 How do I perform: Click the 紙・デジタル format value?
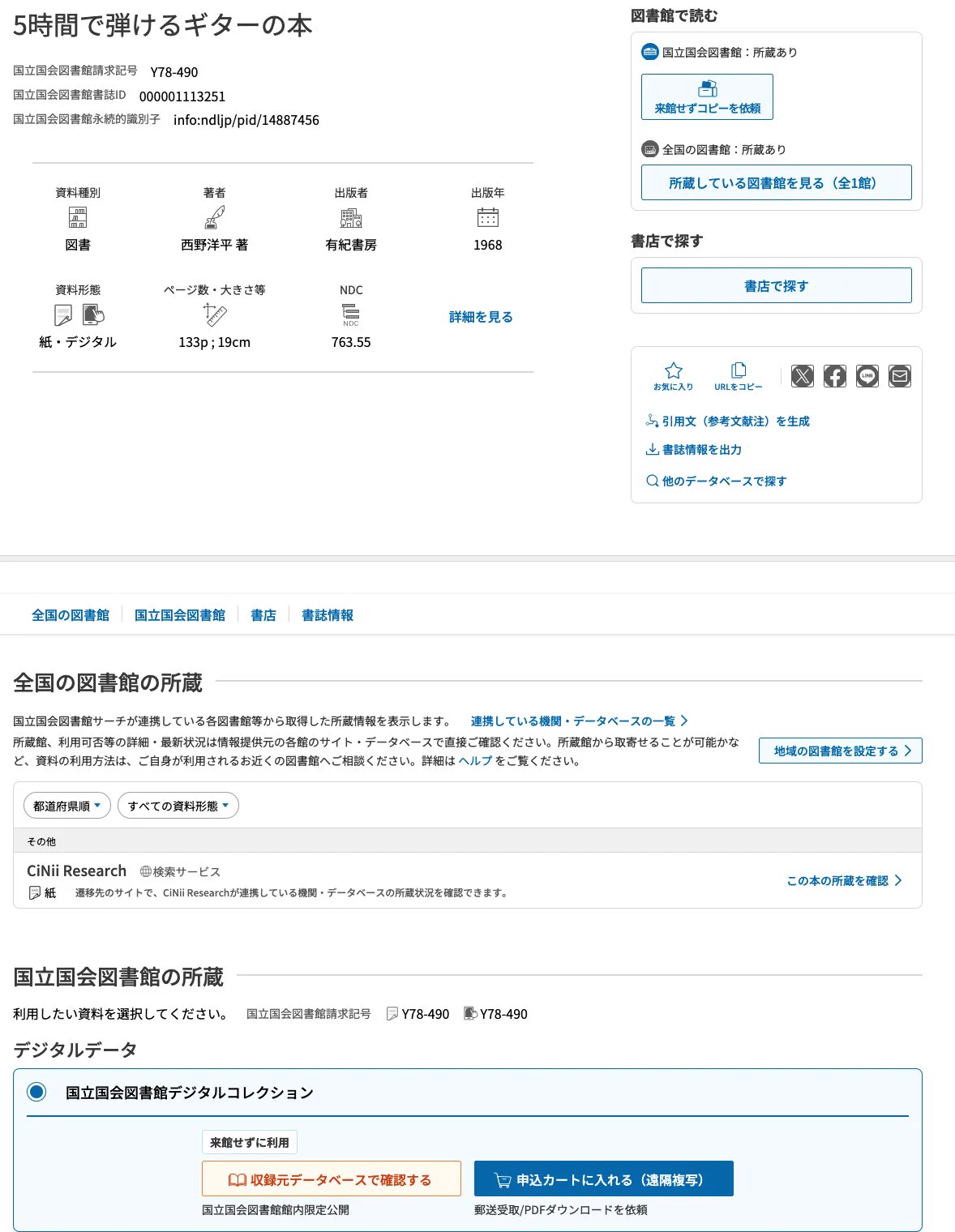coord(78,342)
